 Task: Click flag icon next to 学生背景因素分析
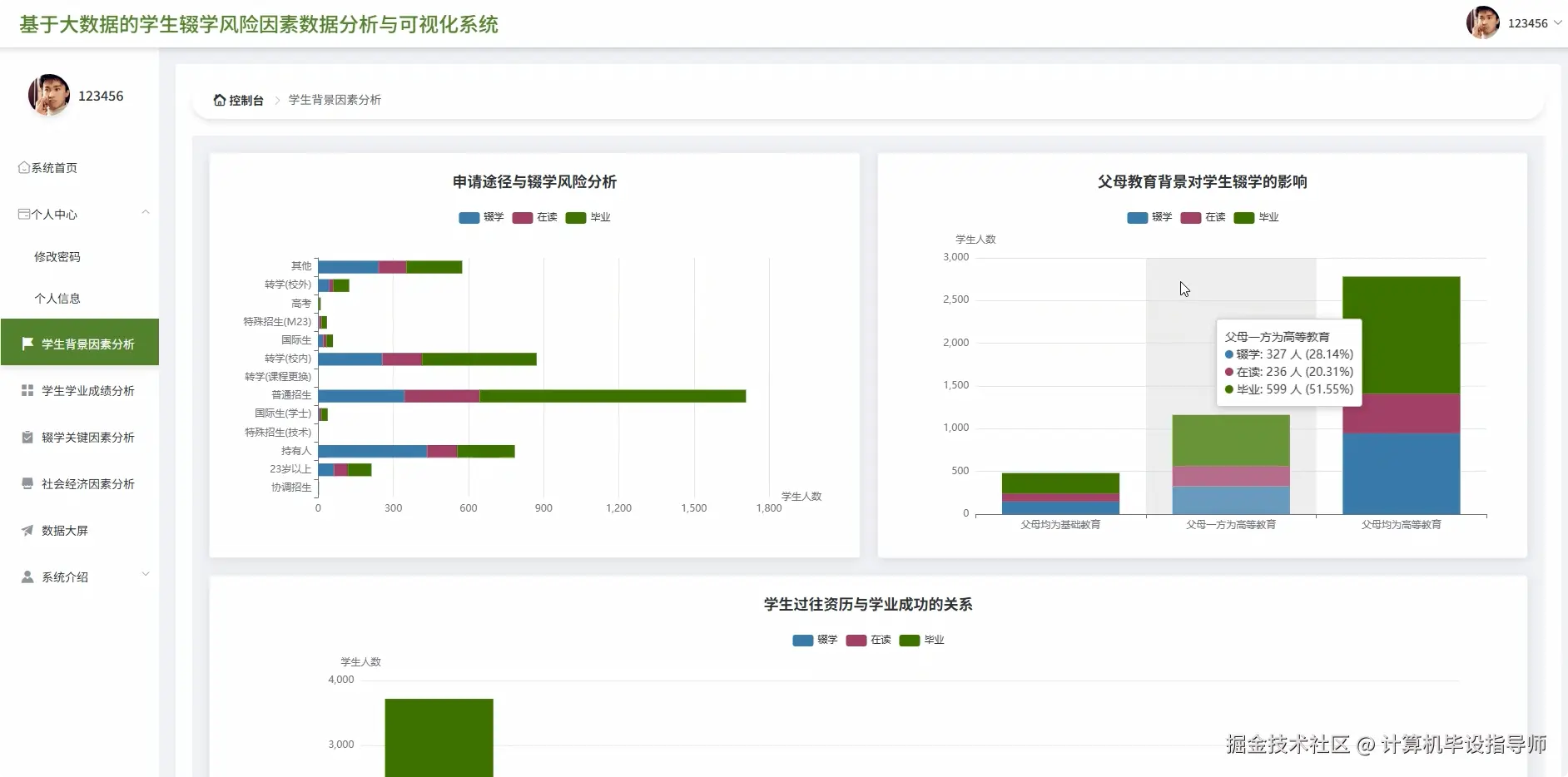click(27, 344)
